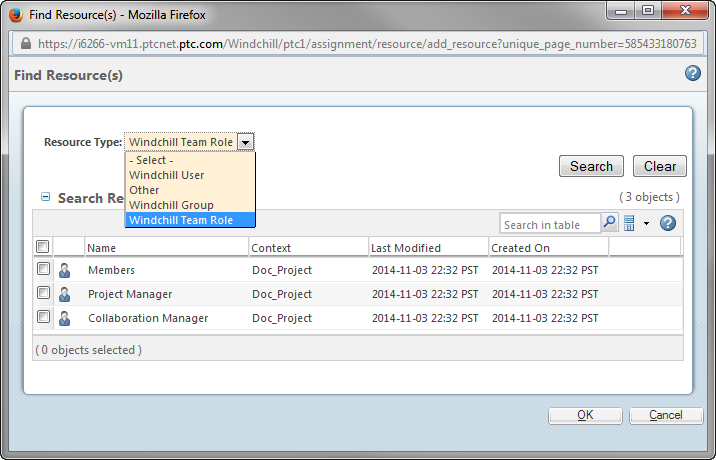The height and width of the screenshot is (460, 716).
Task: Click the Clear button
Action: (660, 166)
